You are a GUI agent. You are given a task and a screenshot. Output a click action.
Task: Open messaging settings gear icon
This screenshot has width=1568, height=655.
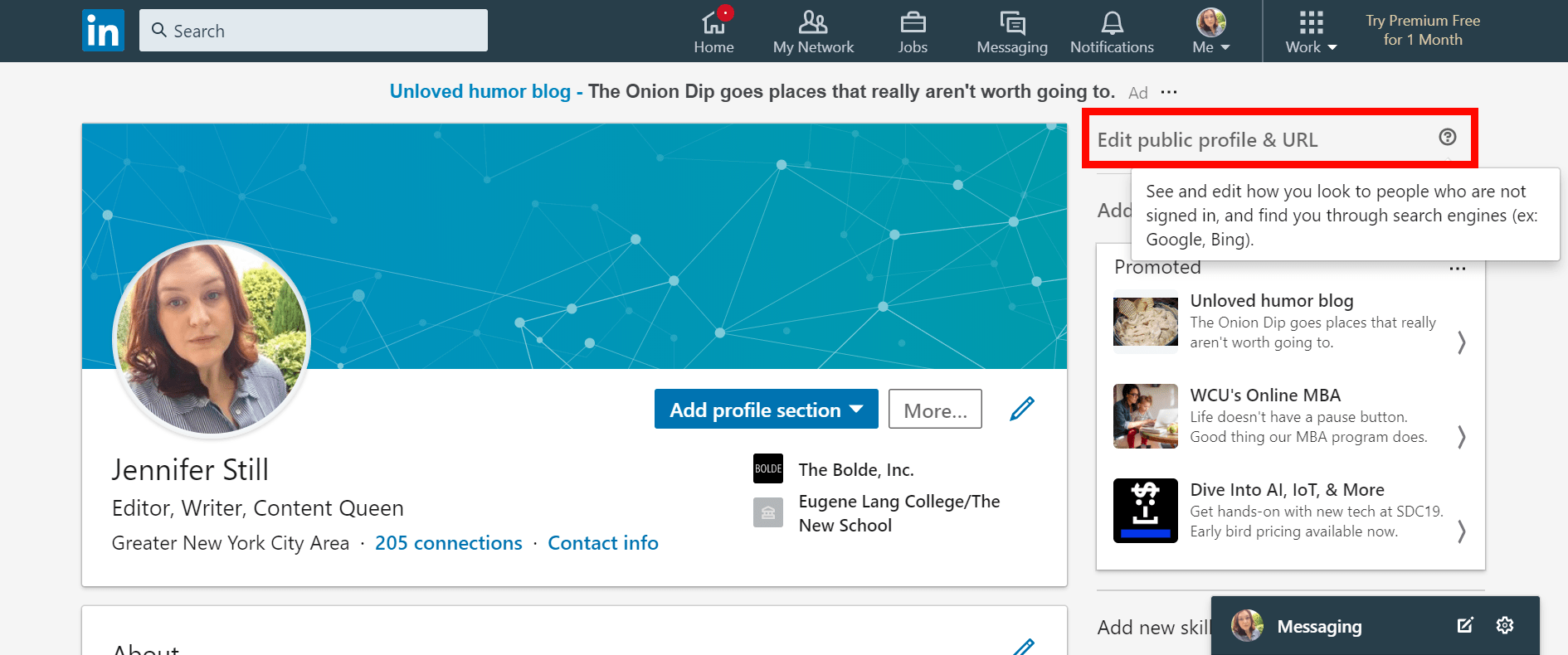(1505, 625)
